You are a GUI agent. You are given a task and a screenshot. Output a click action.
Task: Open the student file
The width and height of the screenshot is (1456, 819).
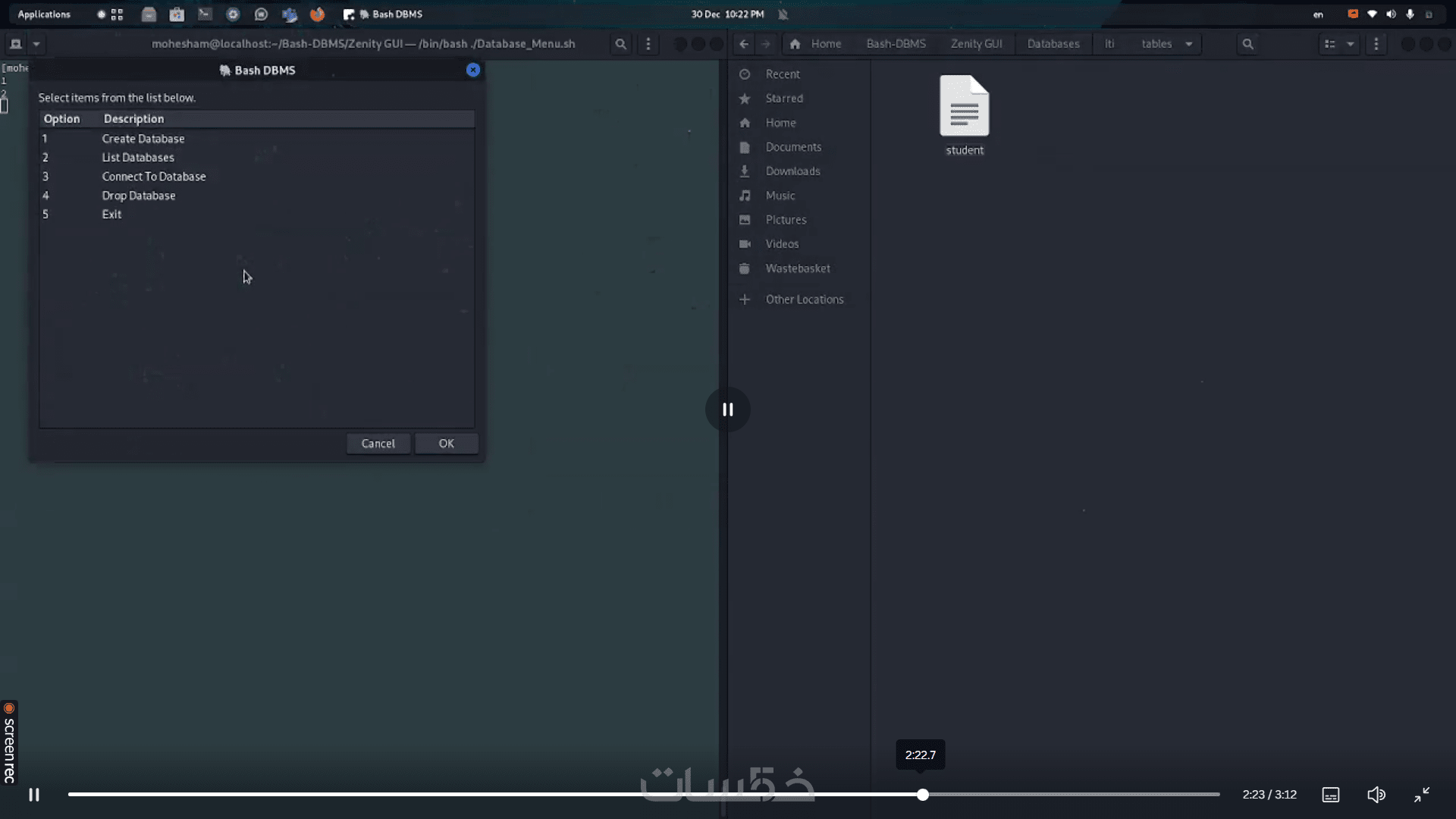click(964, 114)
